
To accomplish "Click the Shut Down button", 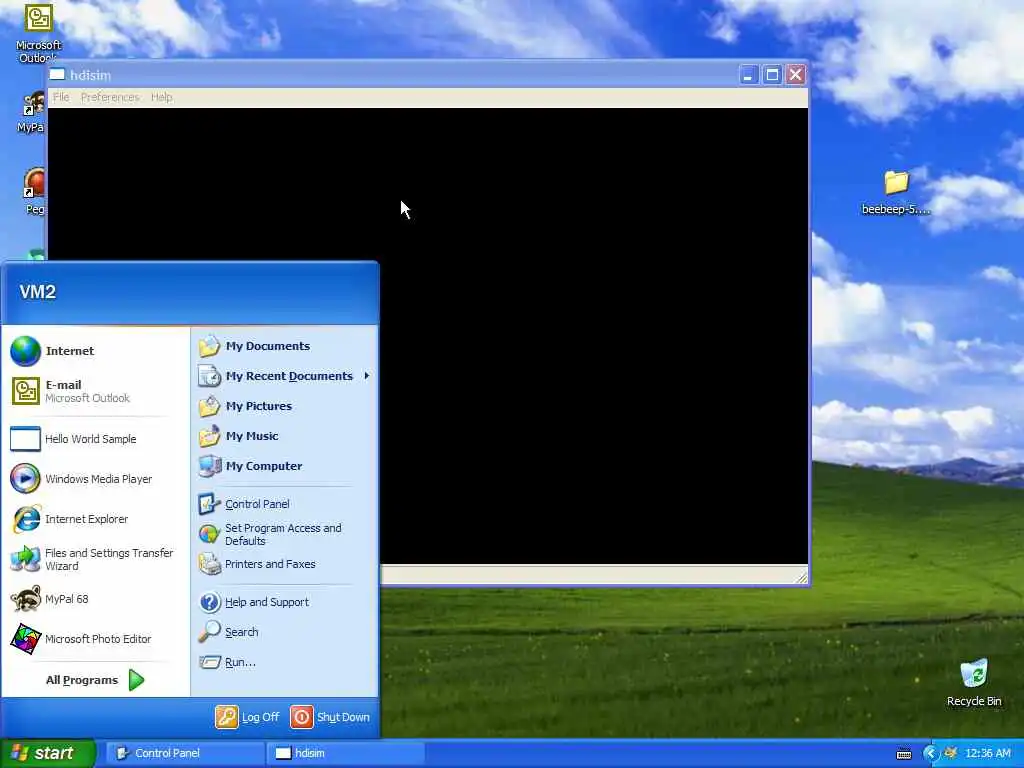I will [330, 717].
